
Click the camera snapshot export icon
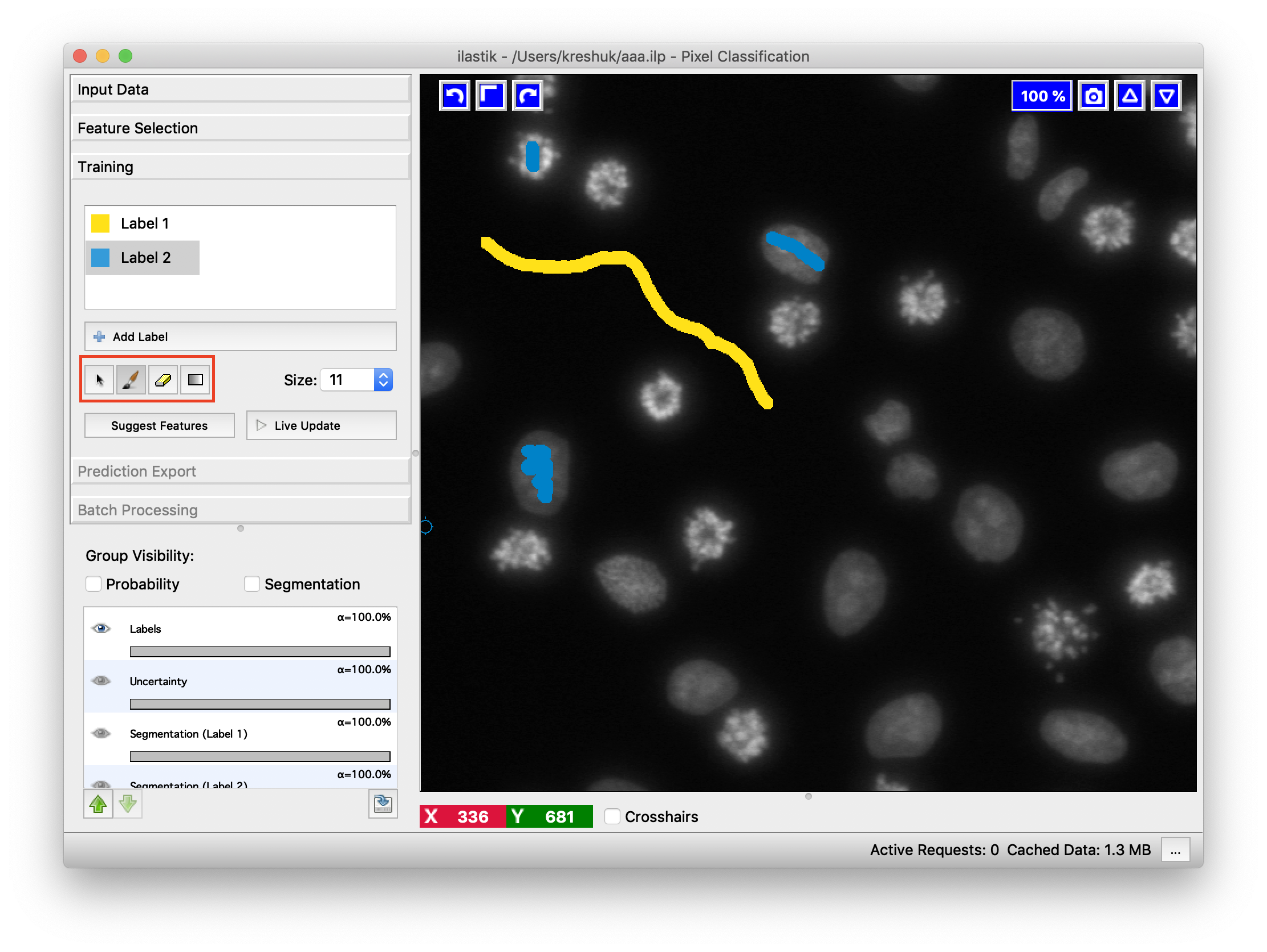point(1095,96)
